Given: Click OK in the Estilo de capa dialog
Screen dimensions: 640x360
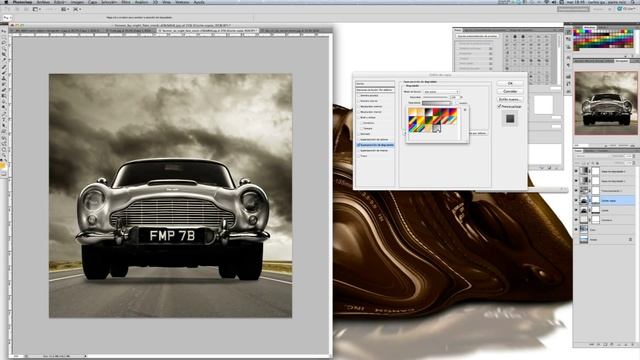Looking at the screenshot, I should coord(510,83).
